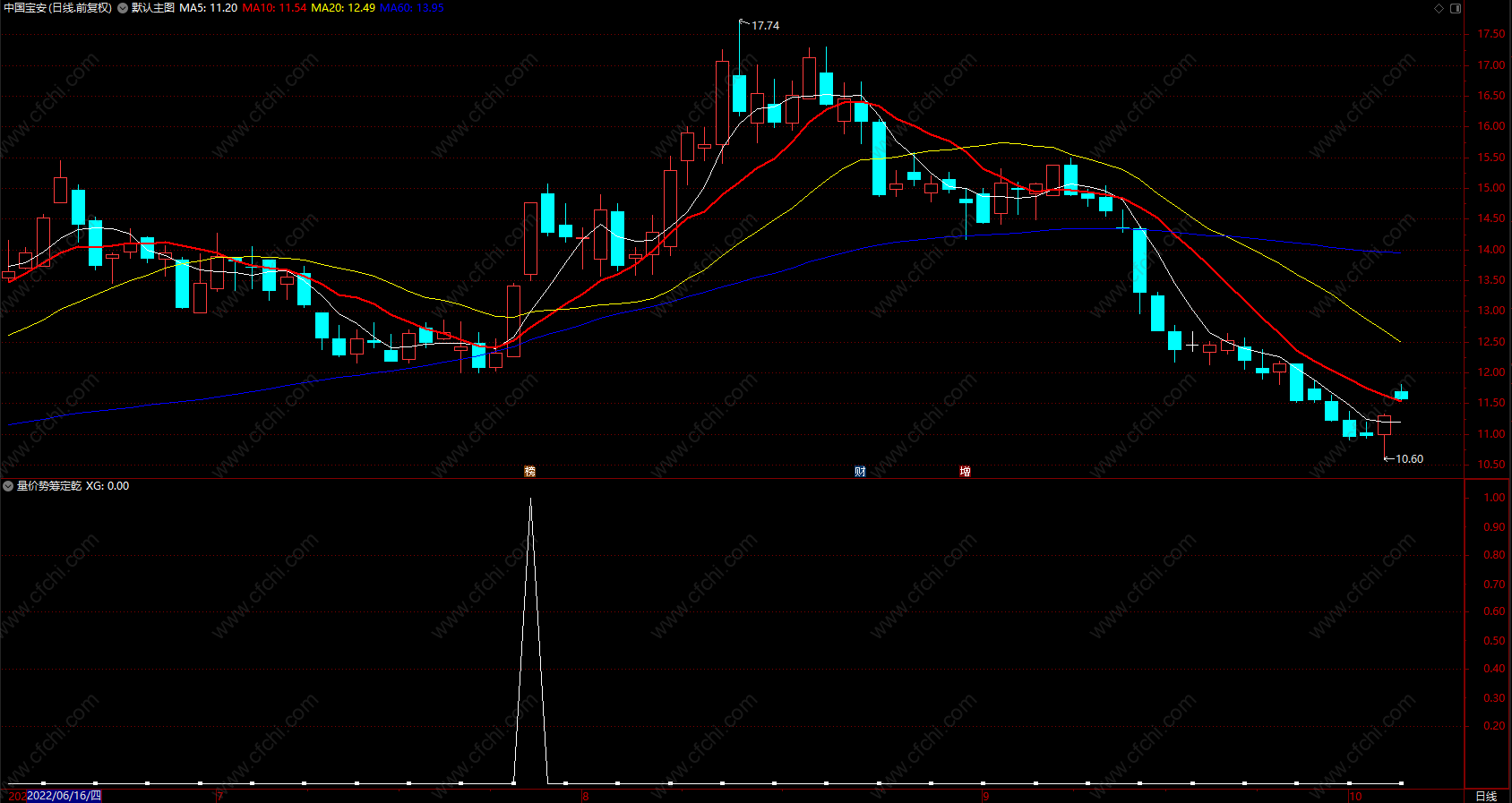1512x803 pixels.
Task: Click the 榜 event marker on chart
Action: 529,471
